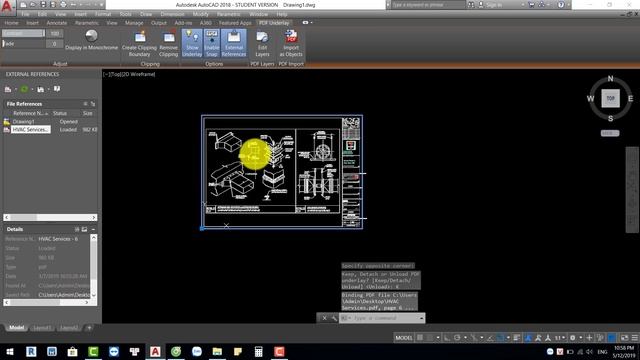Viewport: 640px width, 360px height.
Task: Open Windows Start menu
Action: (10, 351)
